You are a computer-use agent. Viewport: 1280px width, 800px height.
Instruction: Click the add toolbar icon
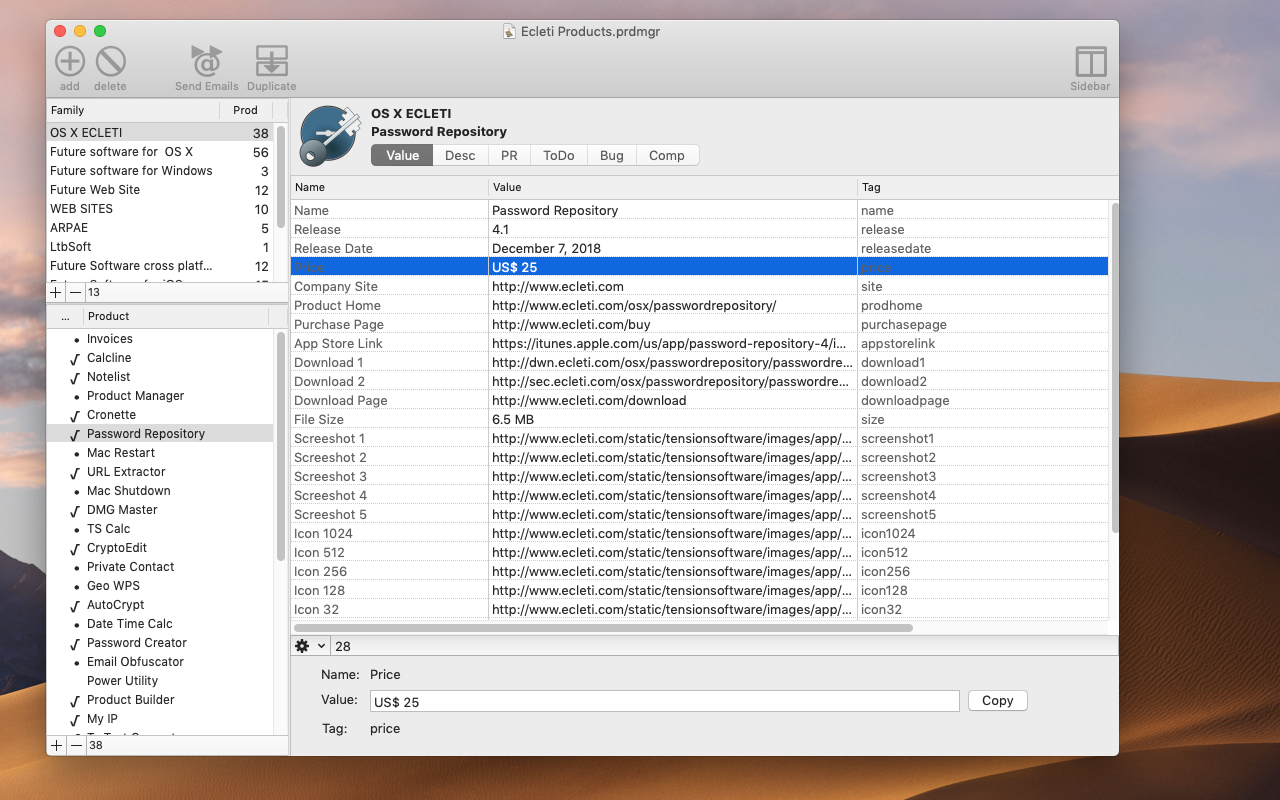tap(69, 62)
